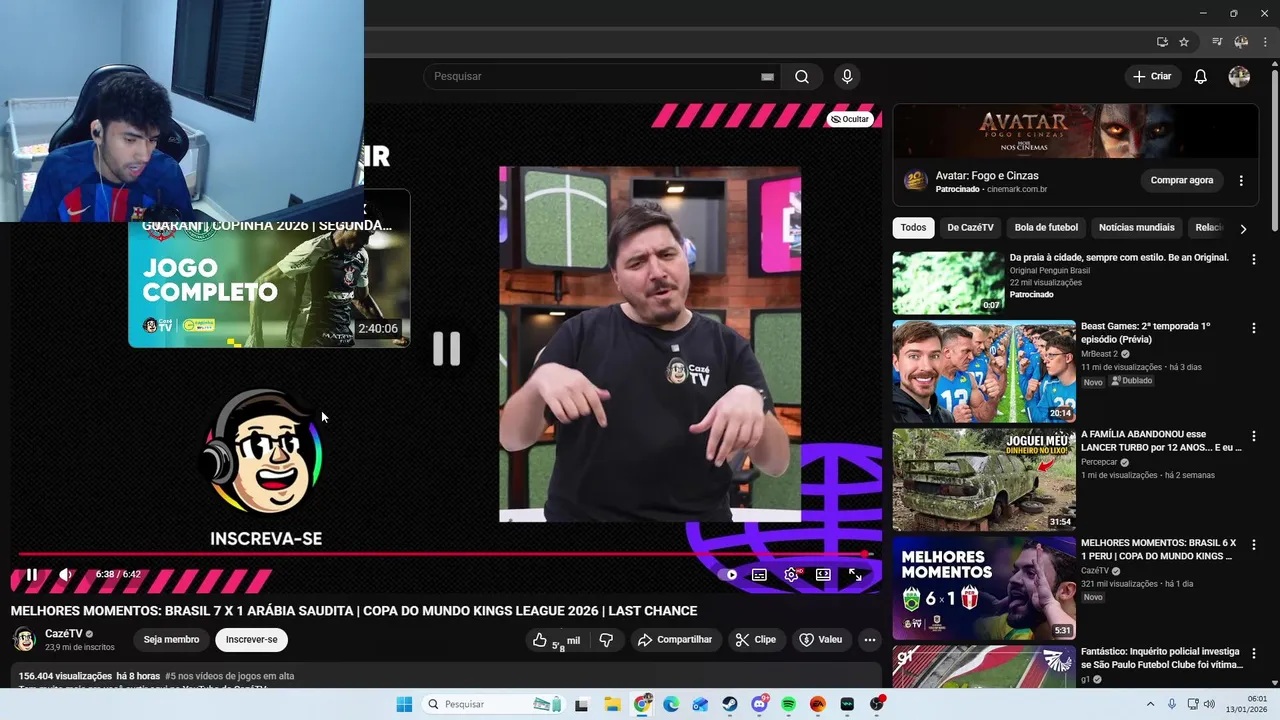Viewport: 1280px width, 720px height.
Task: Open the on-screen keyboard icon in the search box
Action: point(767,77)
